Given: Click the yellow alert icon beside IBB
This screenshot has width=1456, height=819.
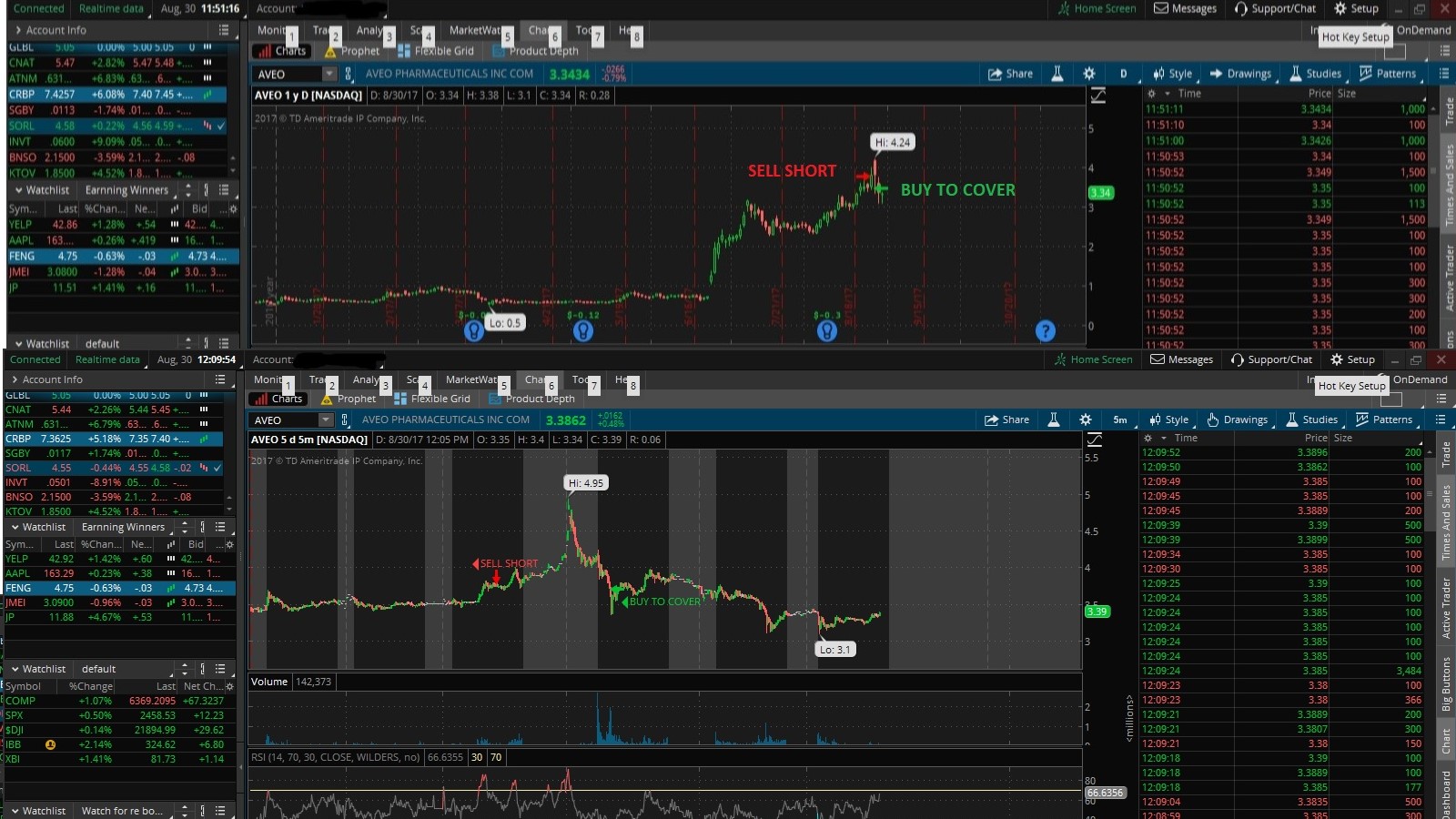Looking at the screenshot, I should [50, 744].
